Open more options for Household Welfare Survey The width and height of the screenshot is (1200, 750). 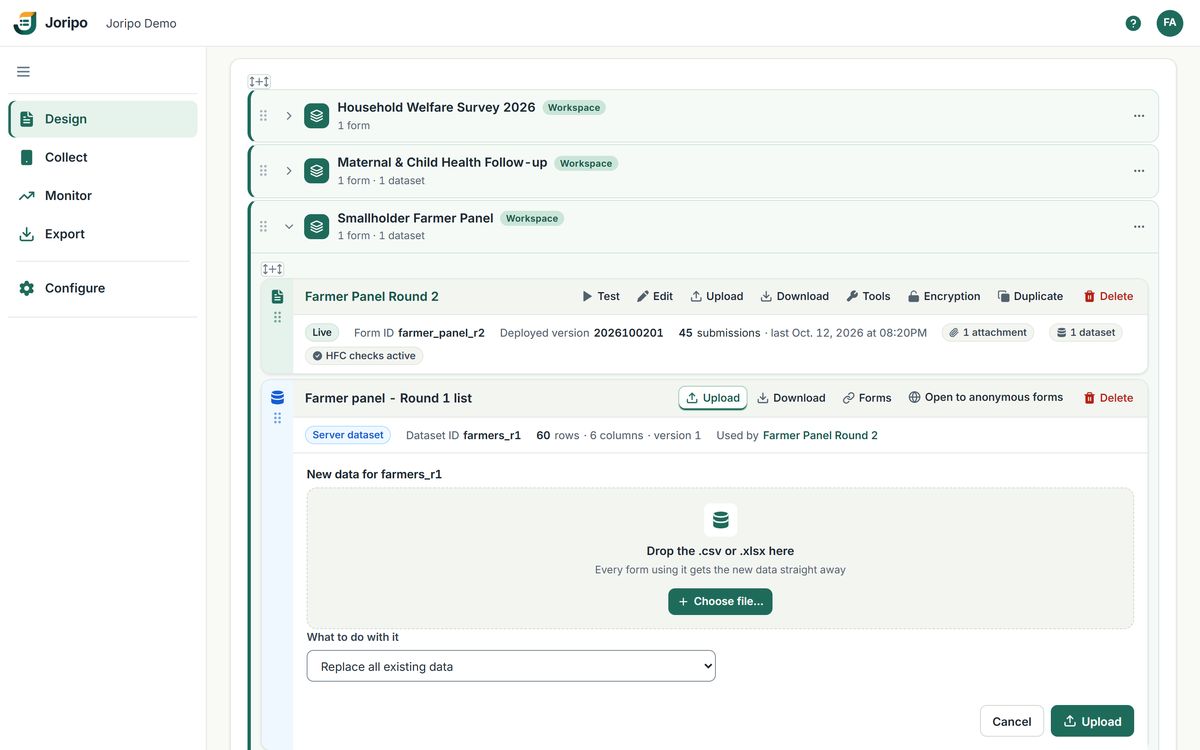pos(1139,116)
